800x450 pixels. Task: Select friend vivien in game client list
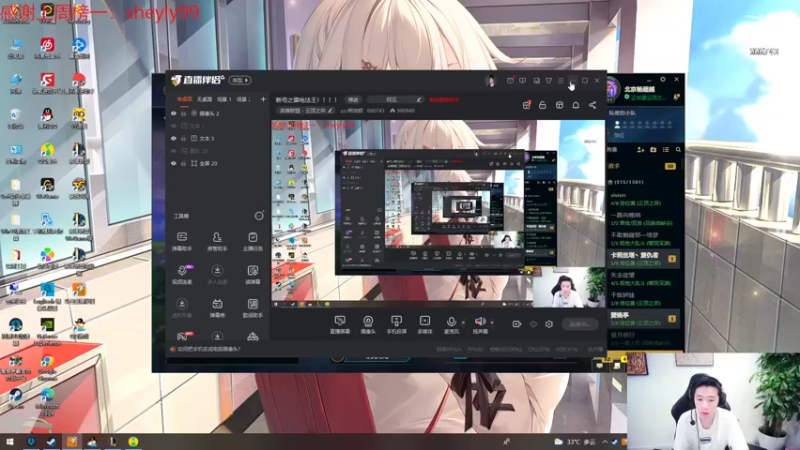tap(642, 199)
